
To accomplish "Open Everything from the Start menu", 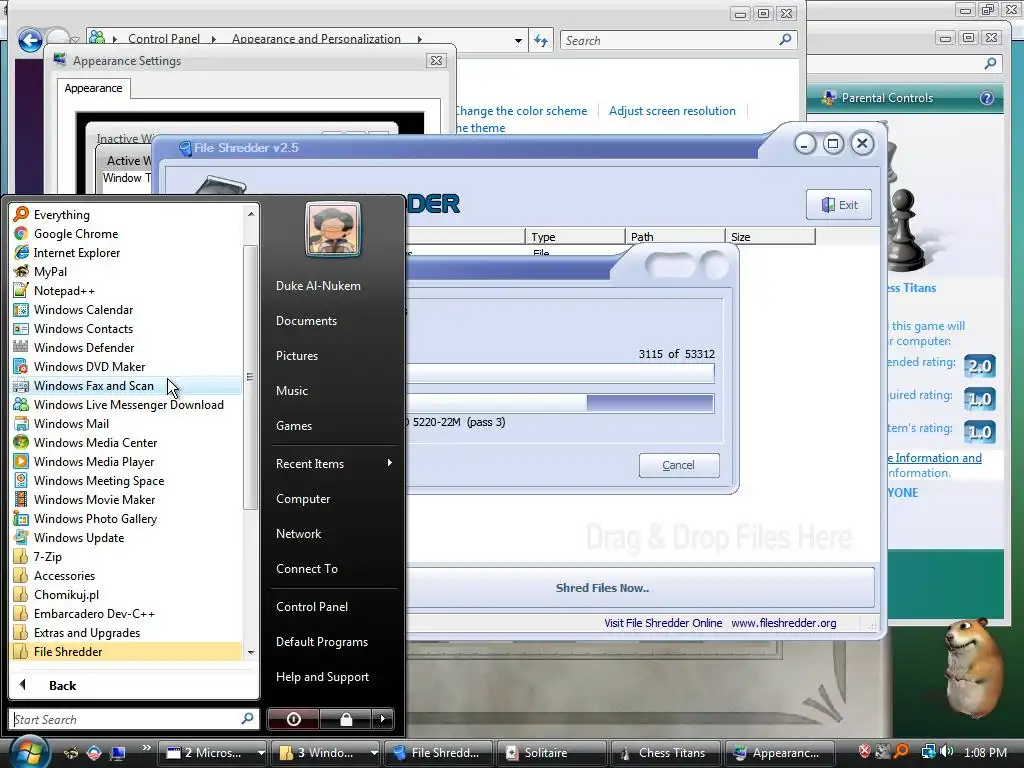I will (127, 214).
